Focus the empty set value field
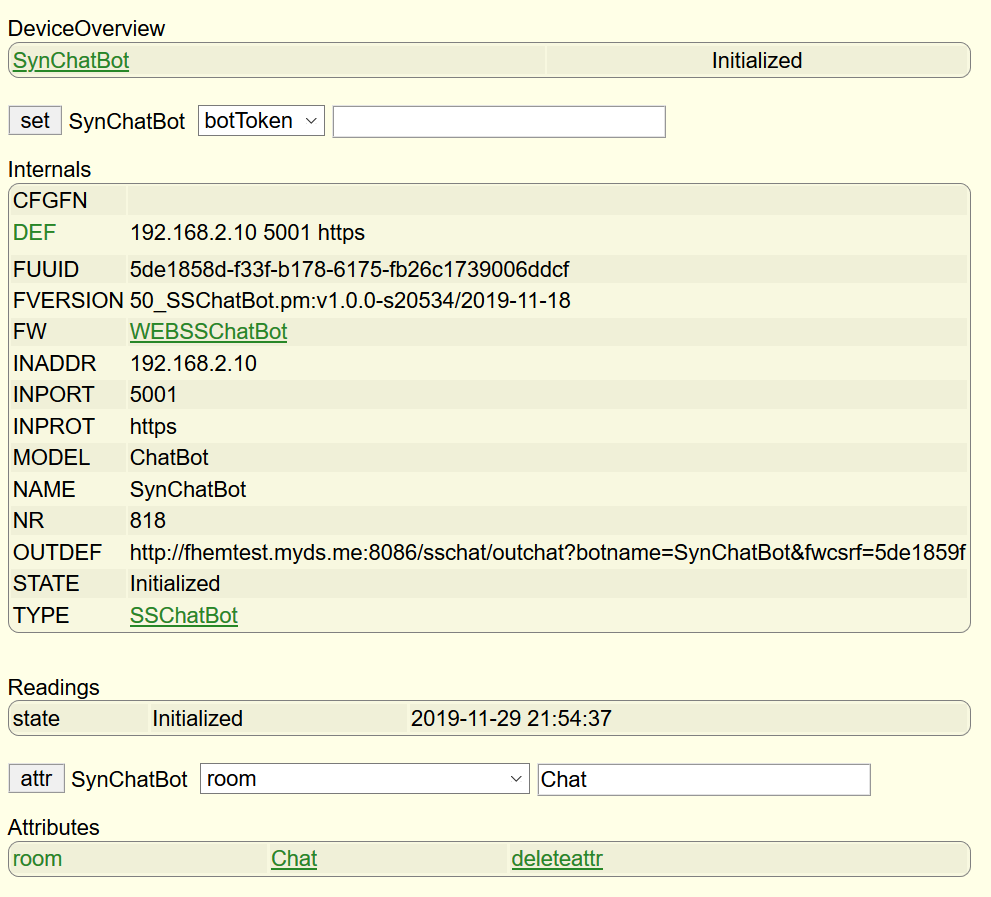Viewport: 991px width, 897px height. (x=499, y=121)
